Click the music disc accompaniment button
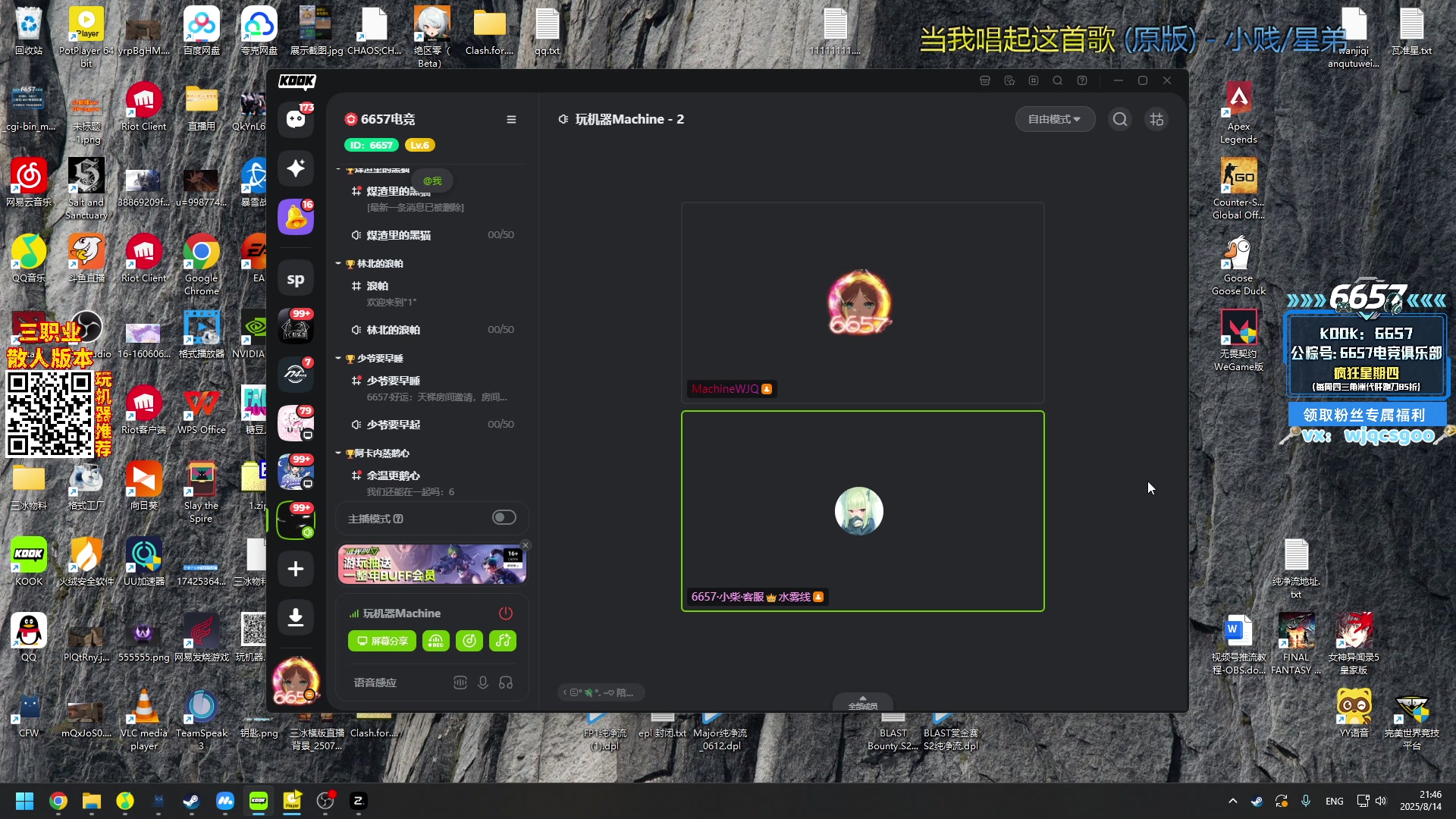 [469, 641]
